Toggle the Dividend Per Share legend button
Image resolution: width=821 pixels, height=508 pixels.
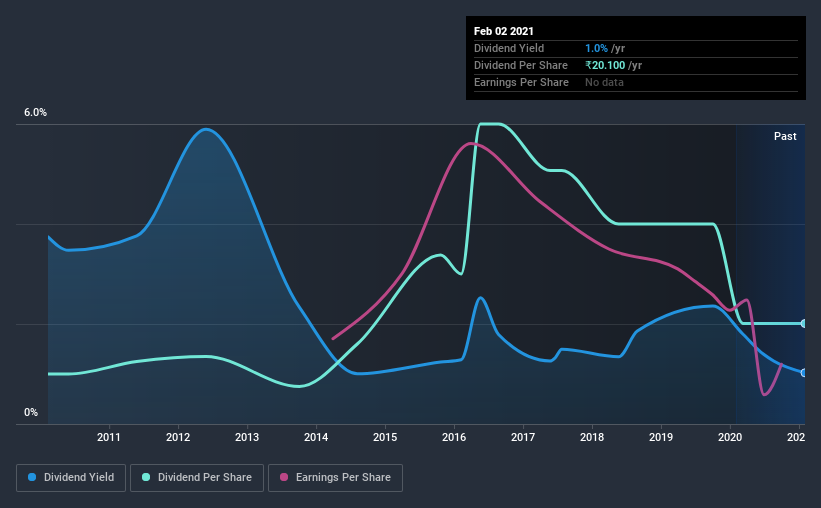coord(197,478)
